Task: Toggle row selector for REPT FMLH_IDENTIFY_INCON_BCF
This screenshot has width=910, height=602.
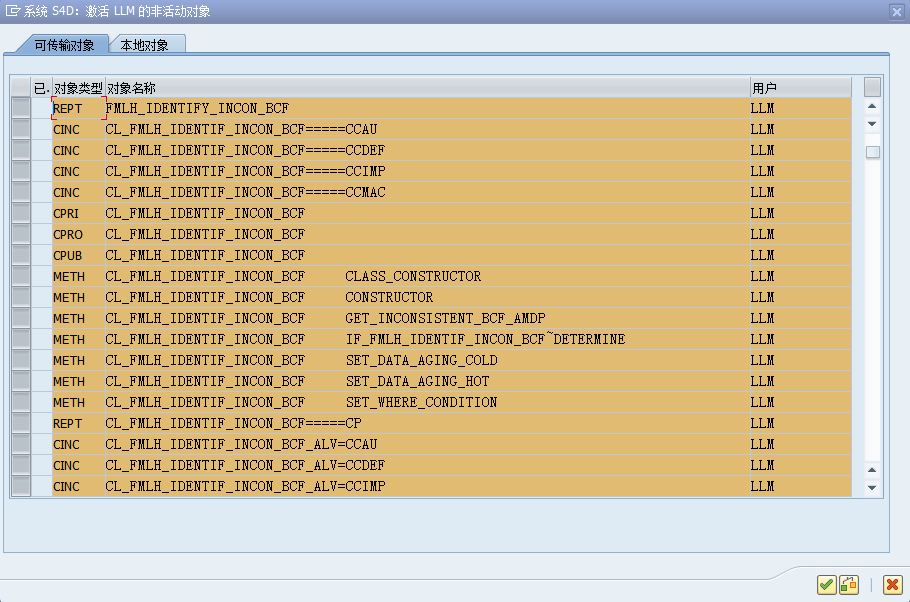Action: 20,108
